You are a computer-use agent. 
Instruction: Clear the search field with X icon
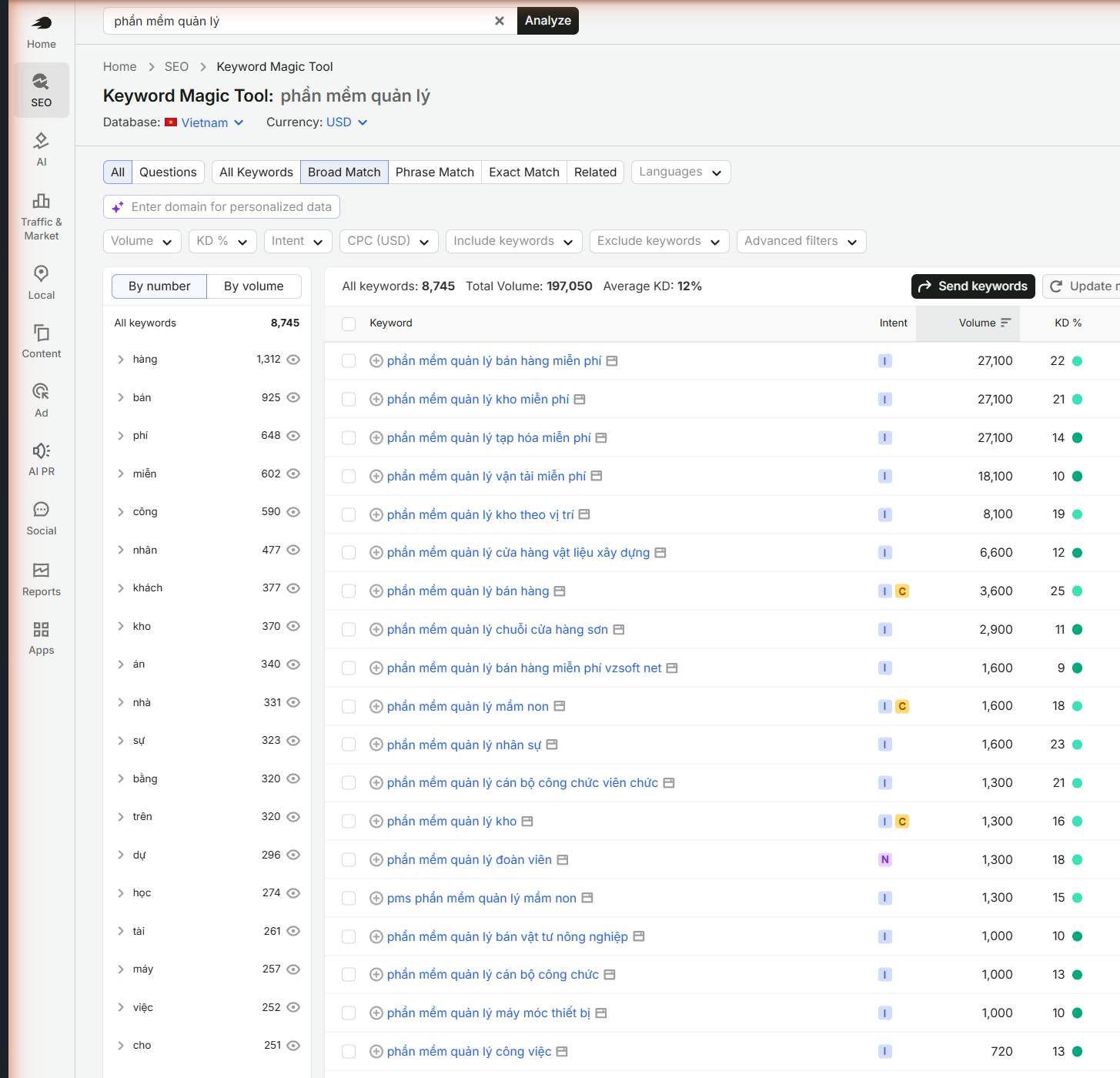500,21
